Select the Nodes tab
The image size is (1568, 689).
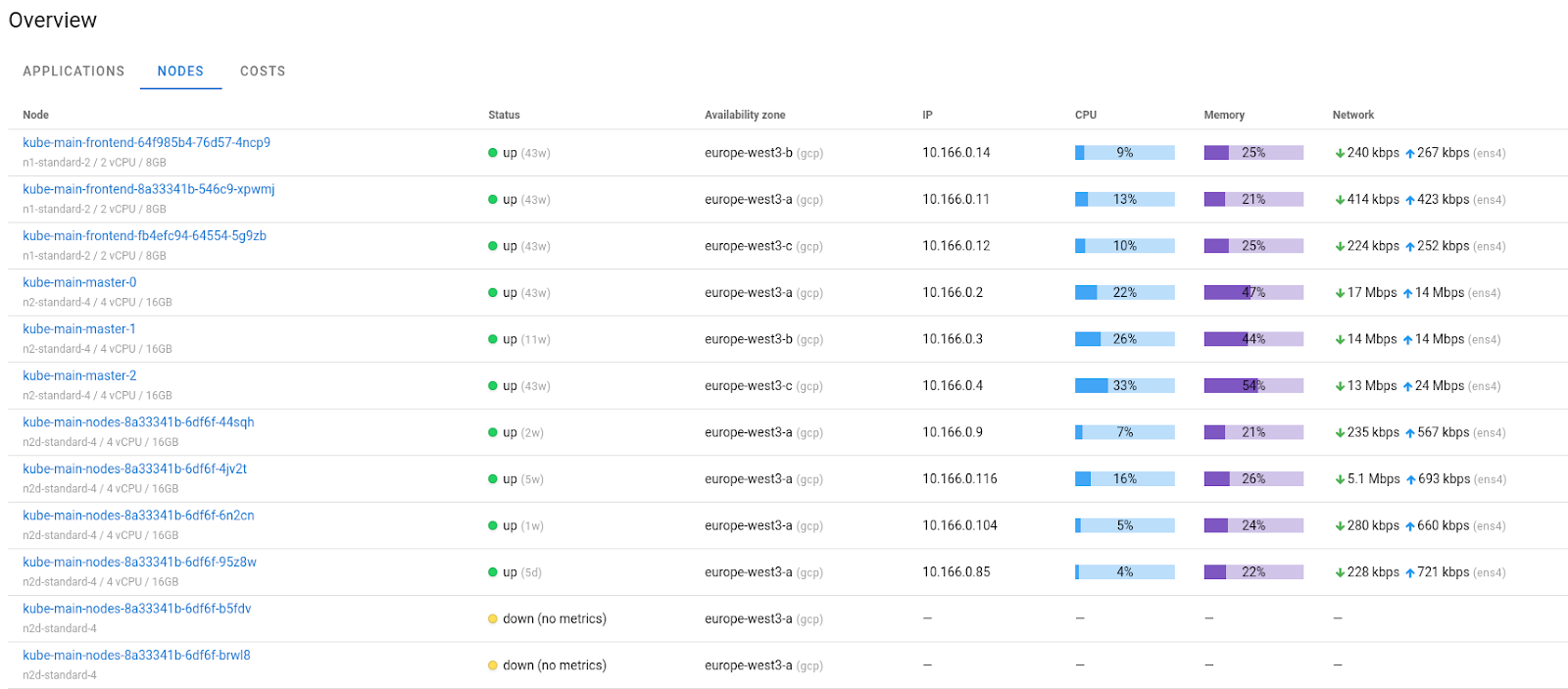(x=180, y=72)
